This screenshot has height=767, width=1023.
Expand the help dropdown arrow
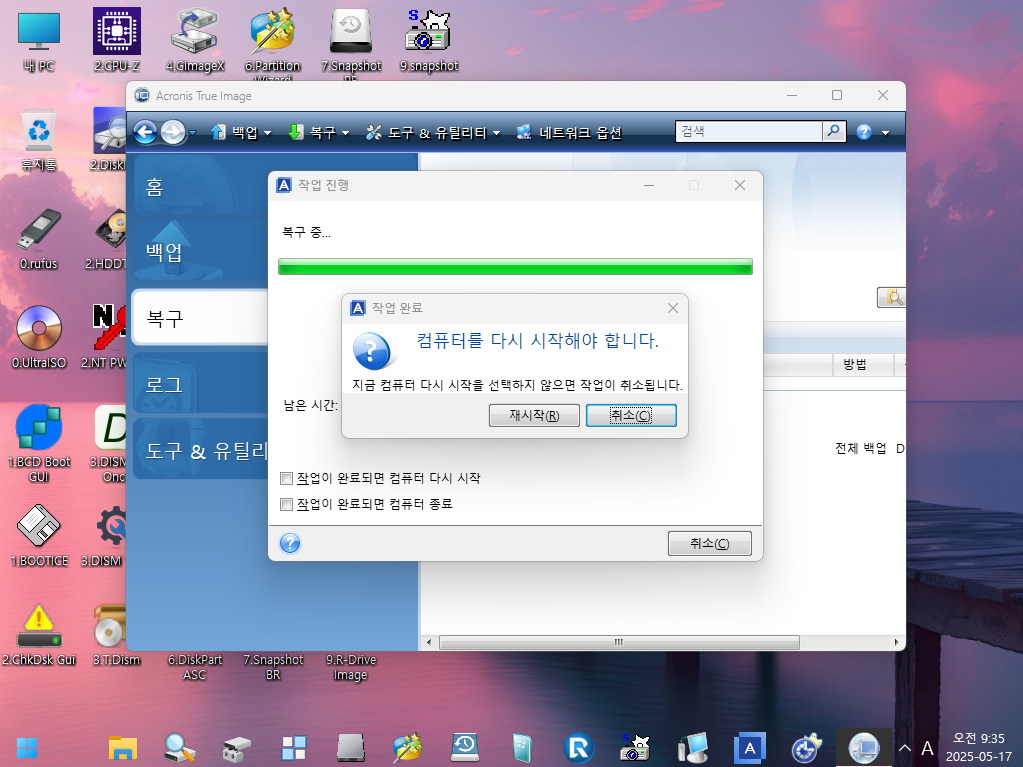pyautogui.click(x=885, y=133)
